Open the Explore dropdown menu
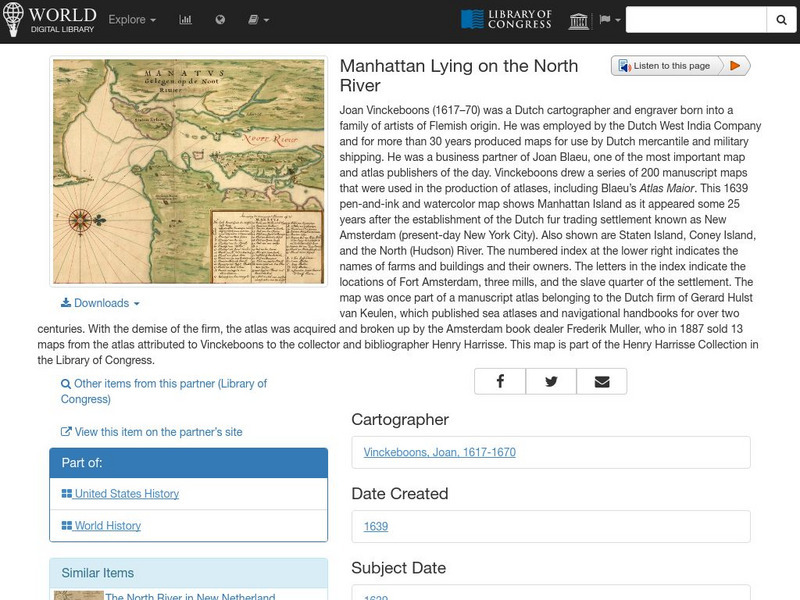Viewport: 800px width, 600px height. [127, 18]
